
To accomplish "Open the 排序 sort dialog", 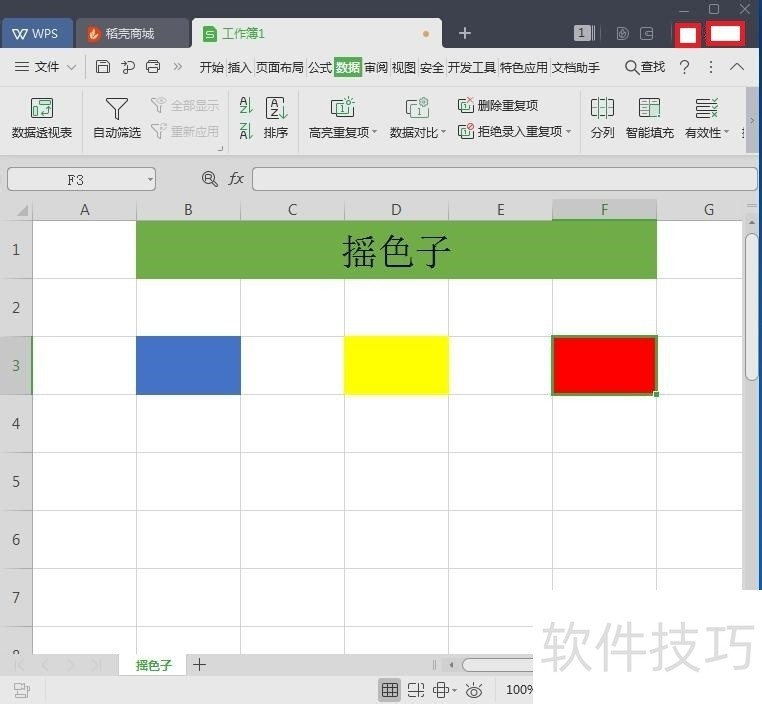I will [276, 118].
